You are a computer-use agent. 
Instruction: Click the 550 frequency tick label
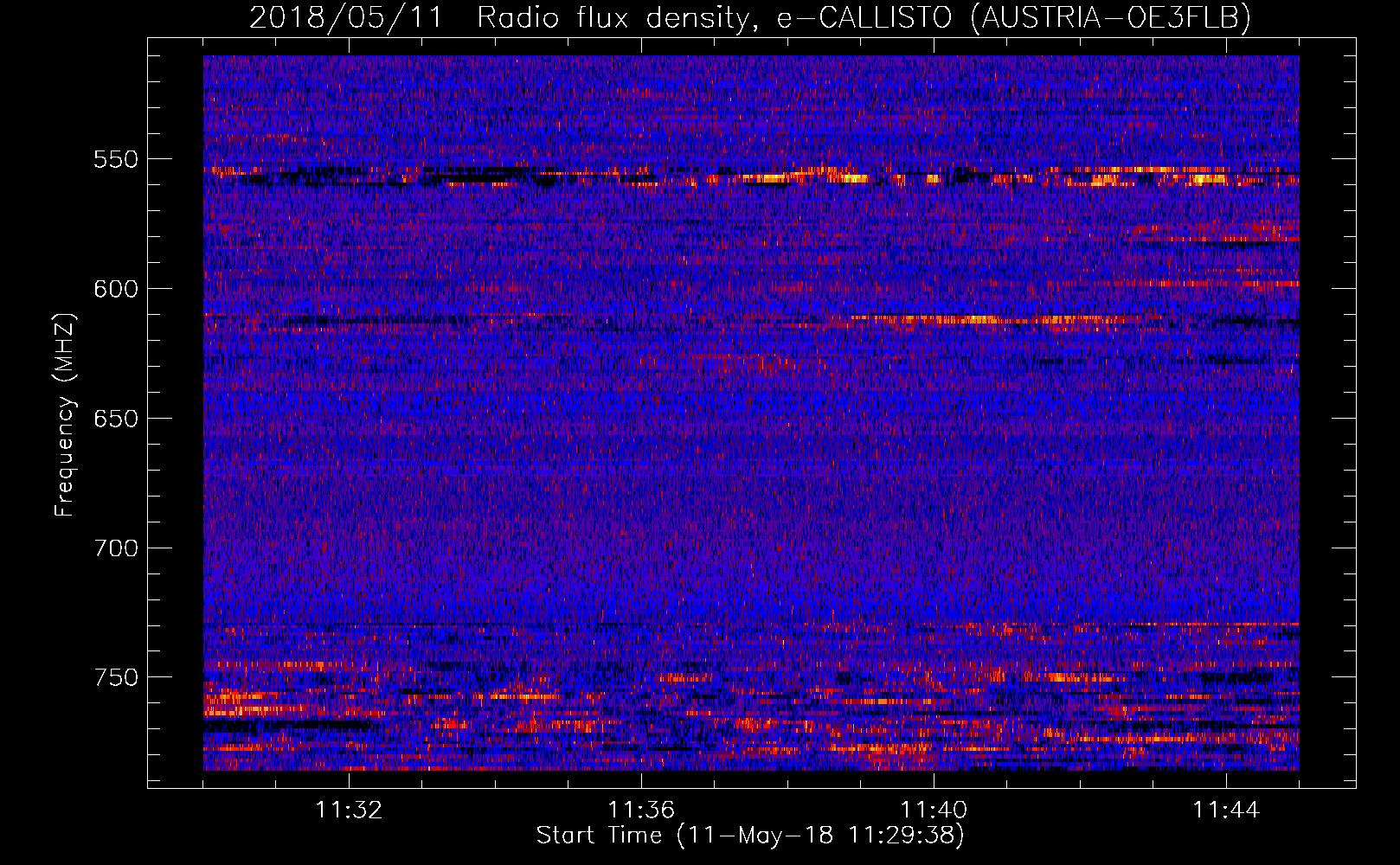116,159
